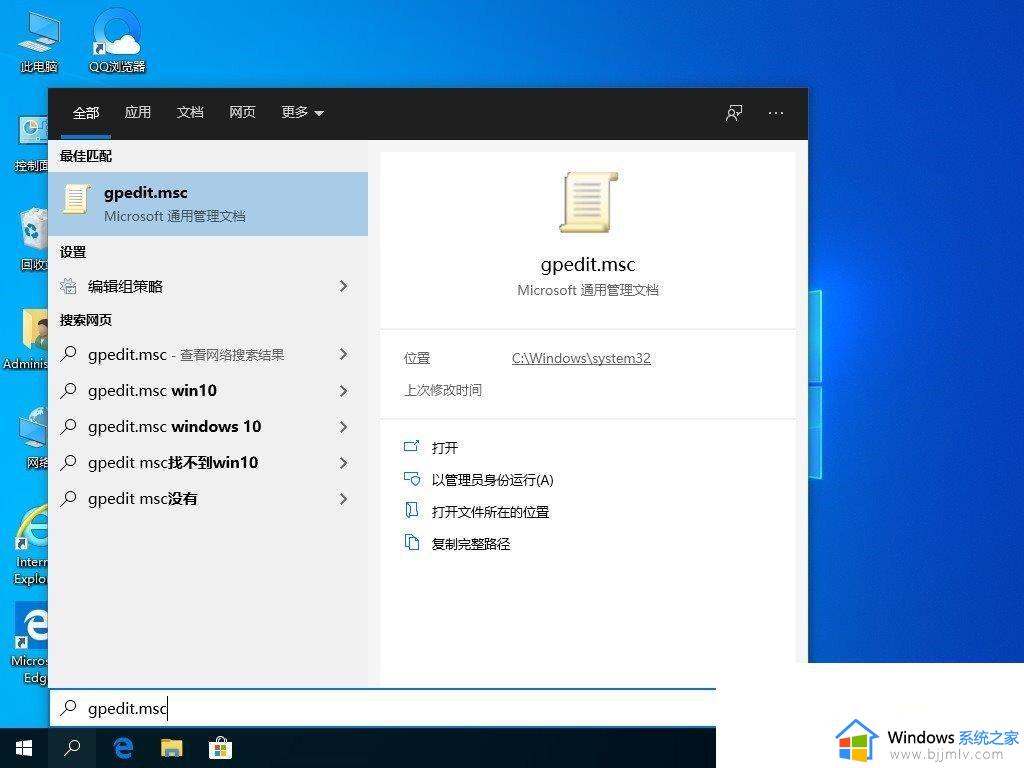
Task: Expand the 编辑组策略 result arrow
Action: pyautogui.click(x=344, y=286)
